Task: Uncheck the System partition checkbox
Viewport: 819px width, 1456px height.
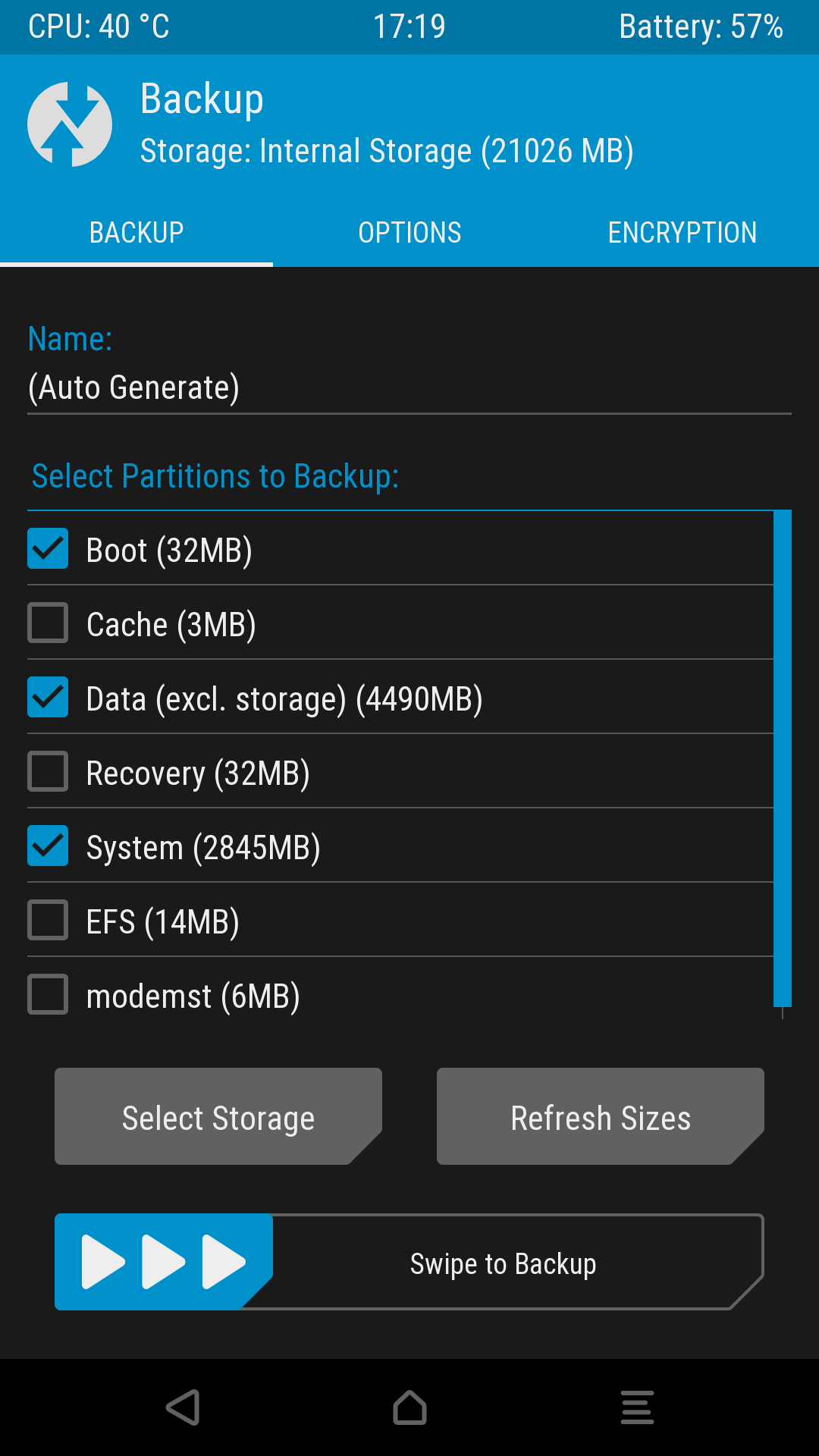Action: point(48,846)
